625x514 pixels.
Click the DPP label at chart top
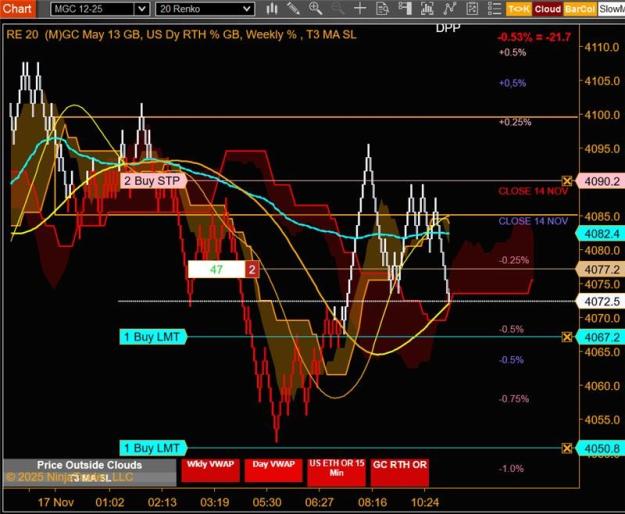pos(448,28)
